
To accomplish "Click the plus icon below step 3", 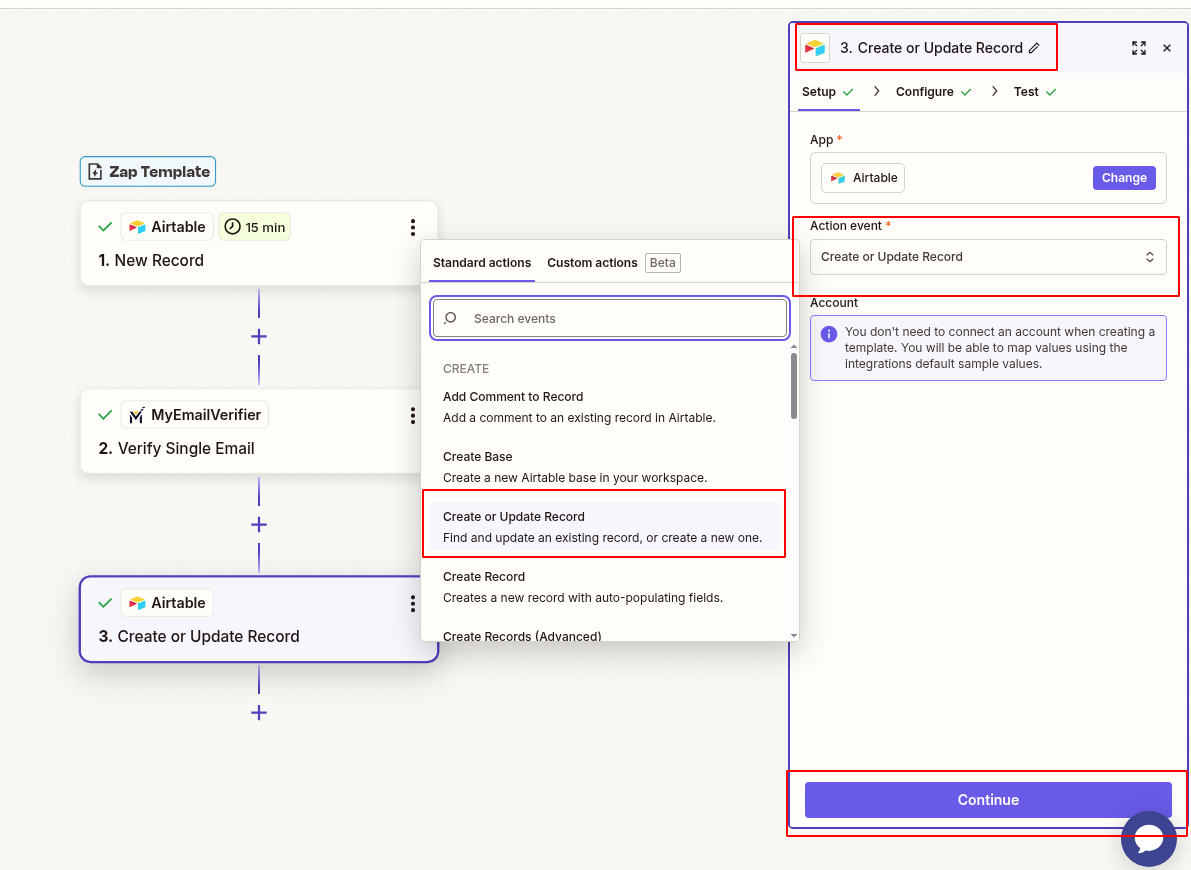I will click(x=258, y=712).
